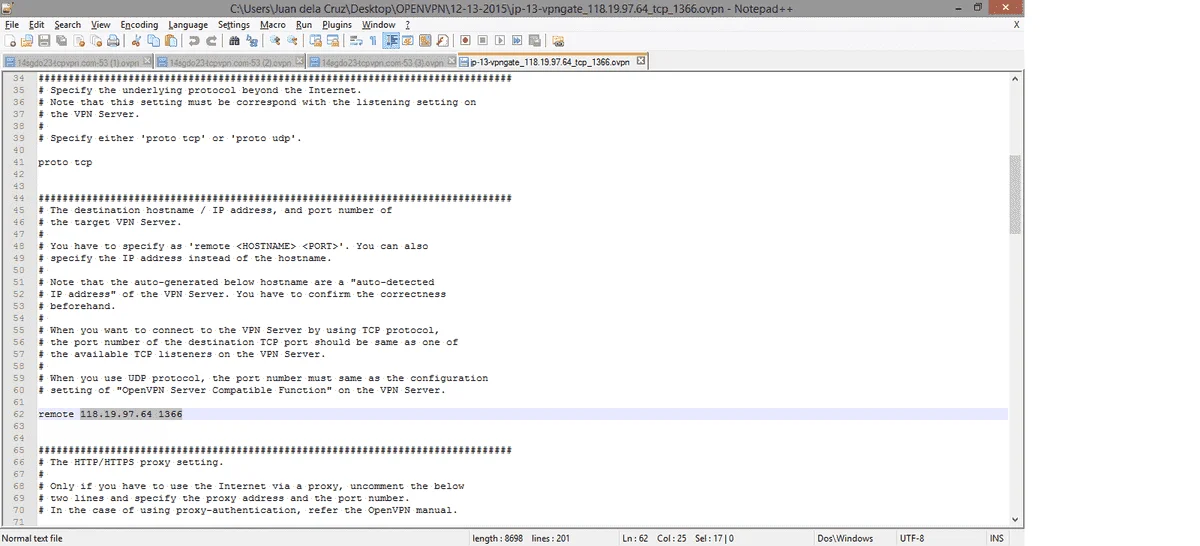The width and height of the screenshot is (1200, 546).
Task: Open the Function List panel icon
Action: point(443,41)
